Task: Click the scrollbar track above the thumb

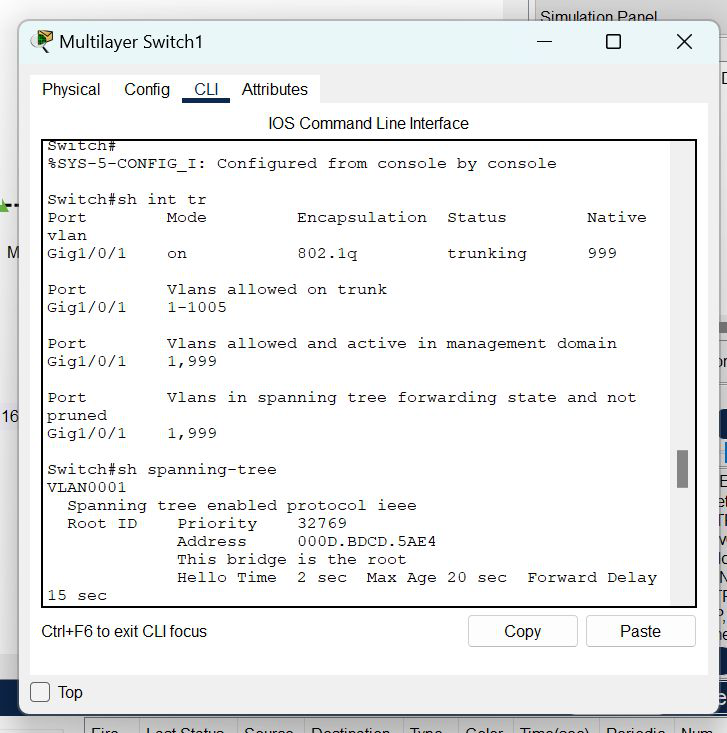Action: click(682, 300)
